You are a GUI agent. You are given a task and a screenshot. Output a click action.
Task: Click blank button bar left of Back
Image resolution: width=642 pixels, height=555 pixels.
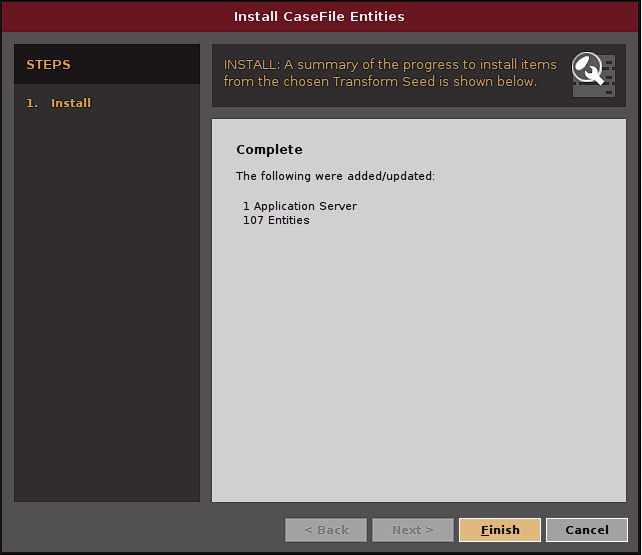(150, 530)
